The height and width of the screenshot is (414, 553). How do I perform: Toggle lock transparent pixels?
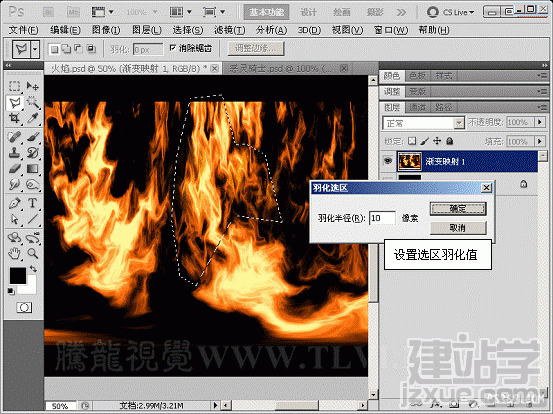pos(412,141)
